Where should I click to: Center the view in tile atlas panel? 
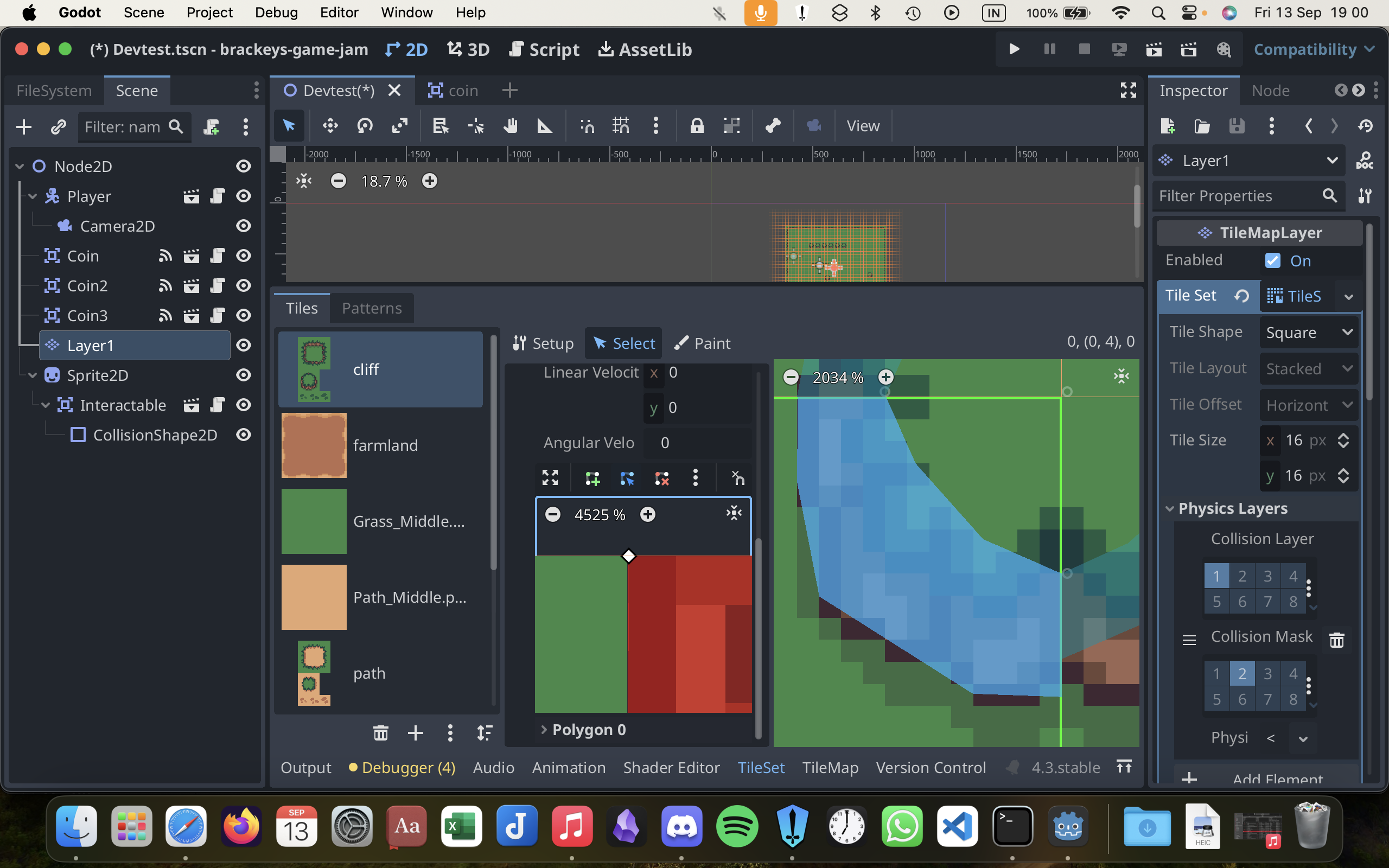[x=1121, y=376]
